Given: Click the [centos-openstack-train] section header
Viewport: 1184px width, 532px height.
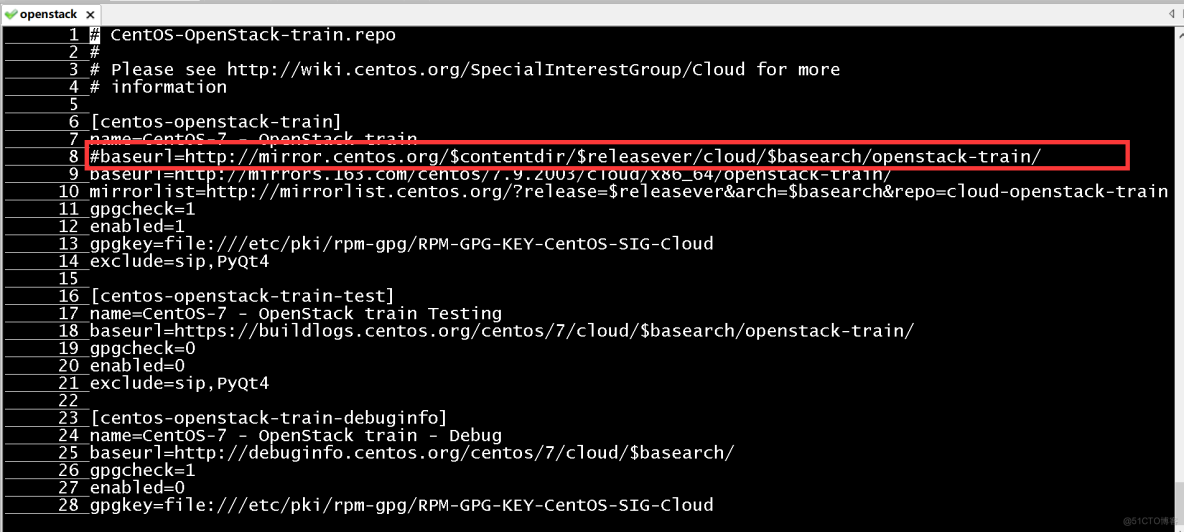Looking at the screenshot, I should (x=216, y=121).
